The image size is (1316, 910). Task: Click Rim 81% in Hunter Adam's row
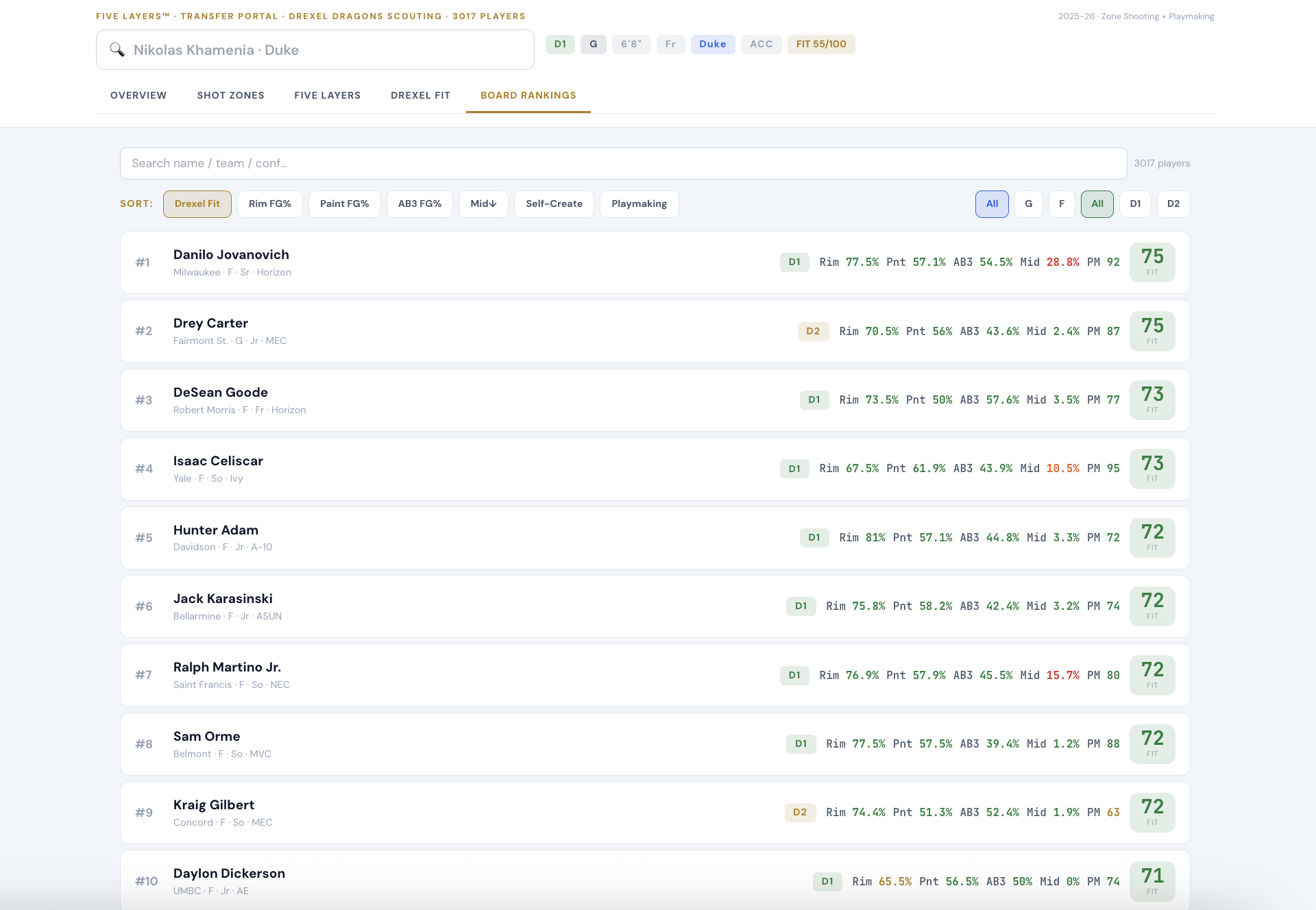point(862,538)
